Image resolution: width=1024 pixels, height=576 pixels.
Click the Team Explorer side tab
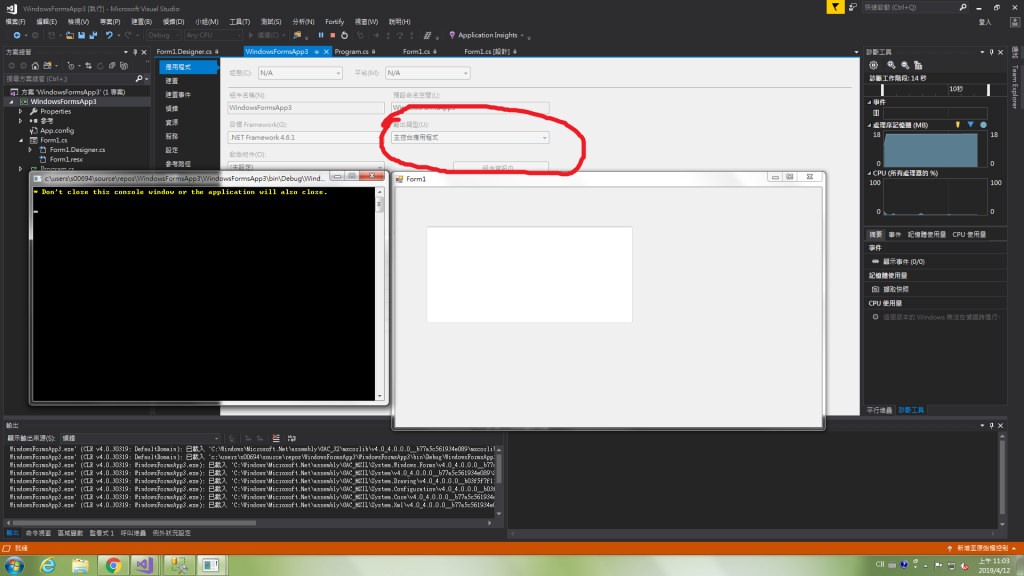[x=1015, y=86]
